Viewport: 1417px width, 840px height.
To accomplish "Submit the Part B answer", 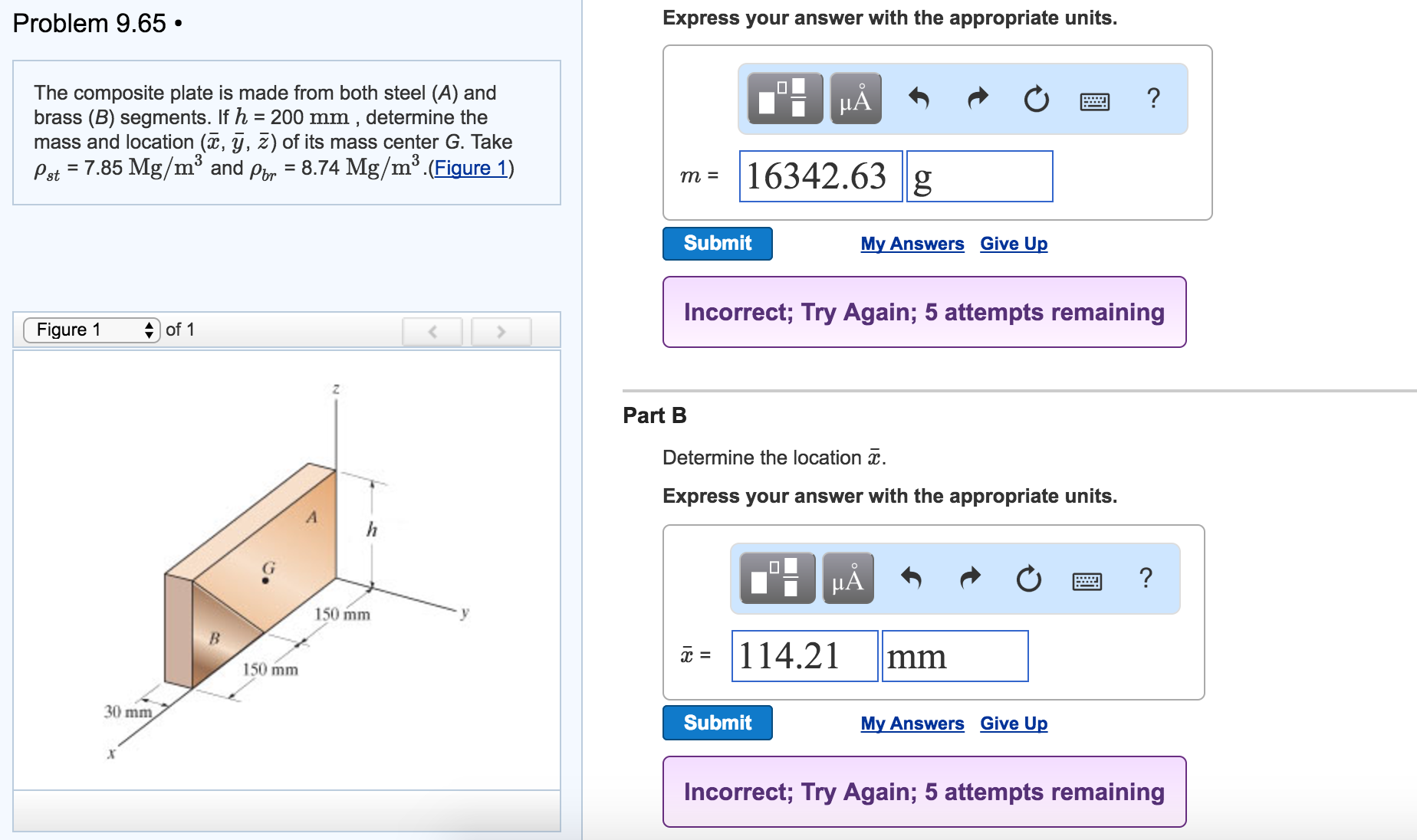I will pyautogui.click(x=716, y=723).
